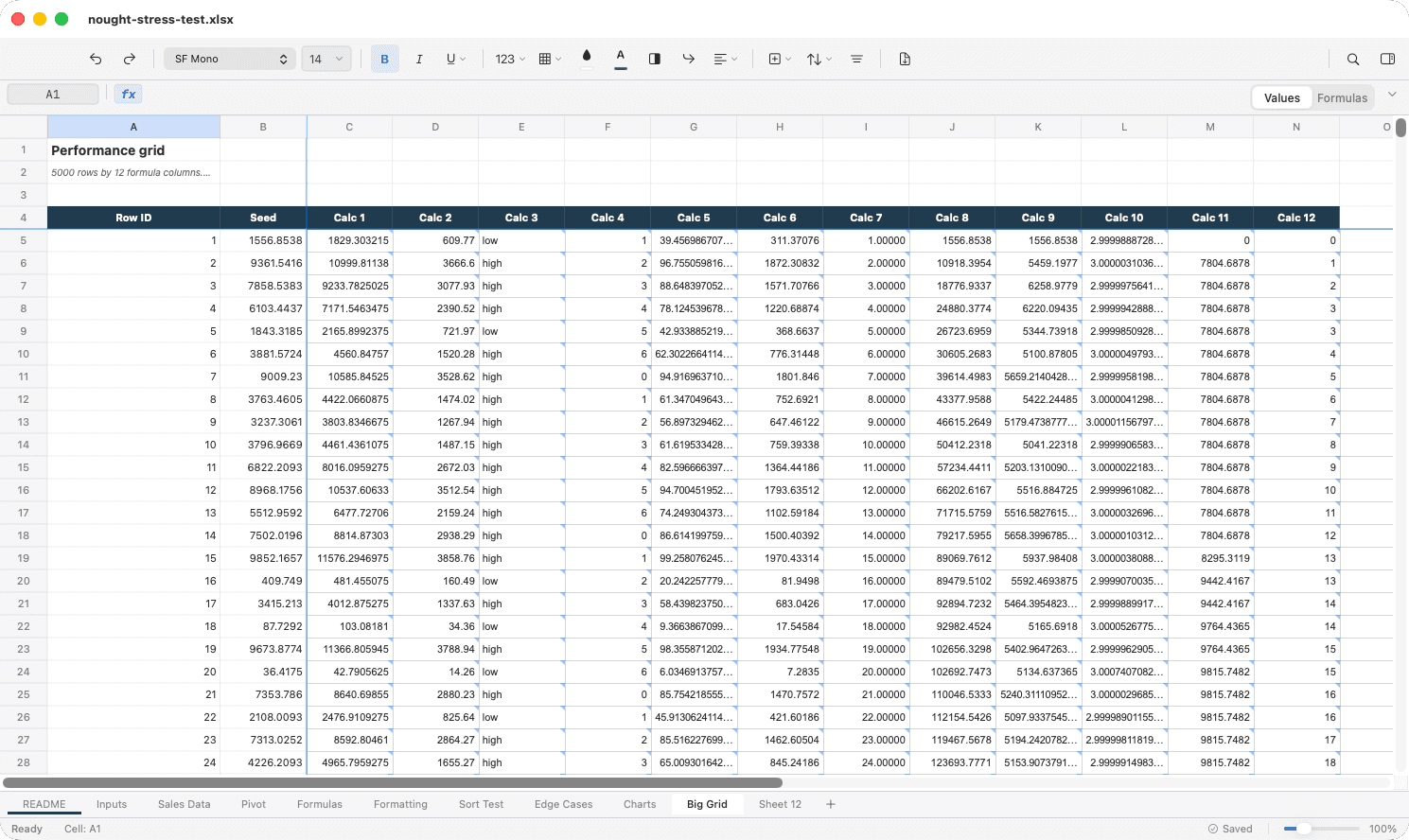Toggle the sidebar panel icon
The image size is (1409, 840).
1387,59
